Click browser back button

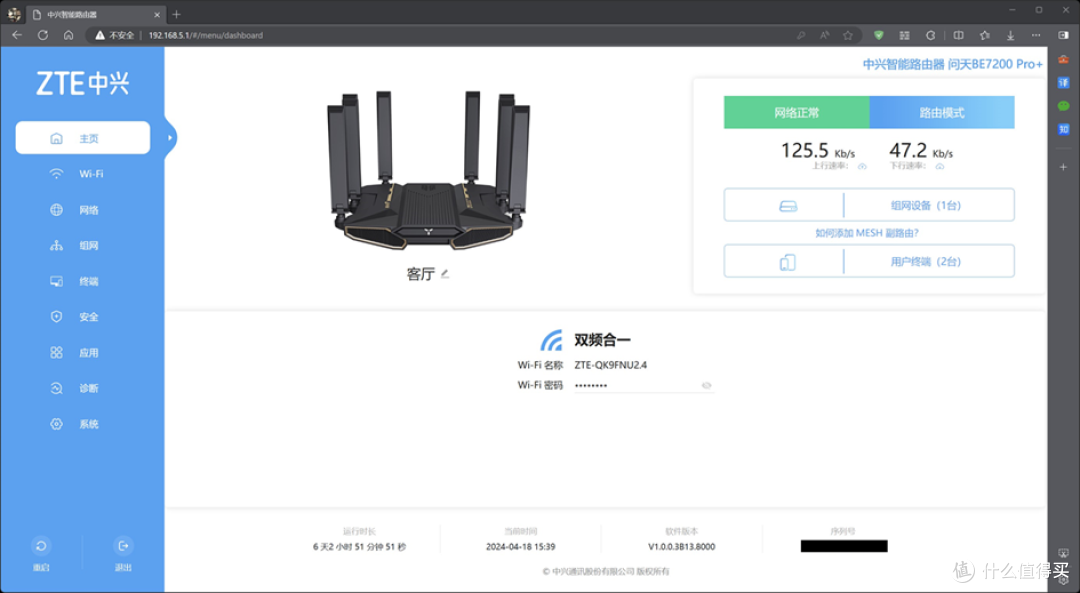[17, 35]
